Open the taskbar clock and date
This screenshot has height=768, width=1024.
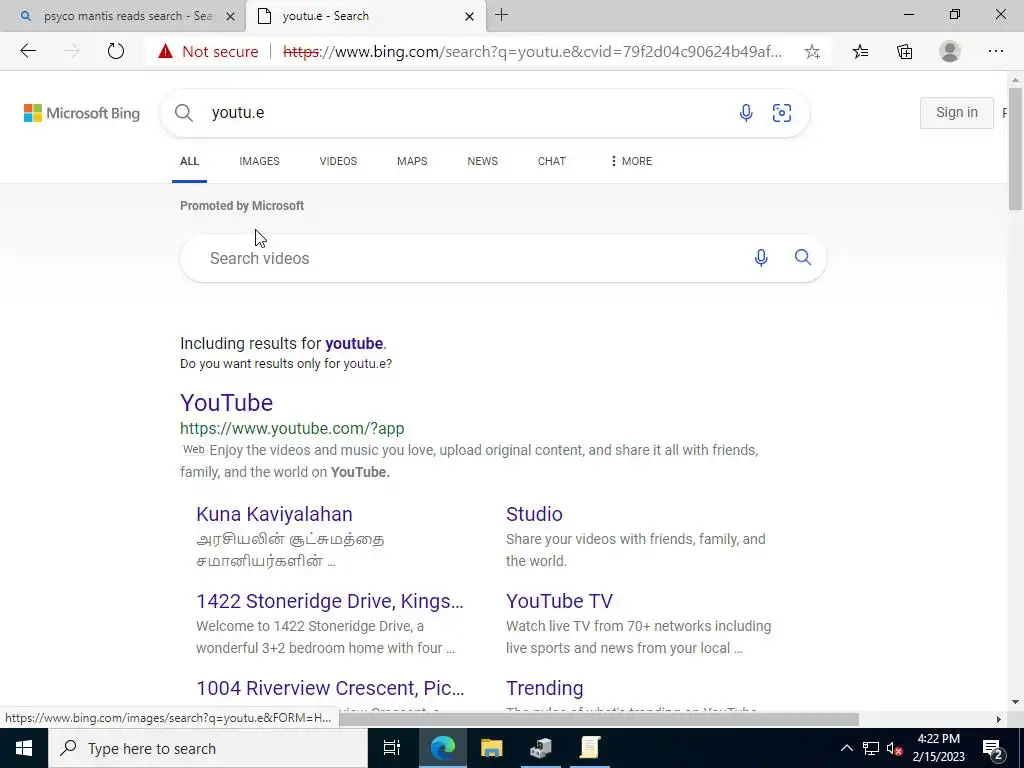(938, 748)
